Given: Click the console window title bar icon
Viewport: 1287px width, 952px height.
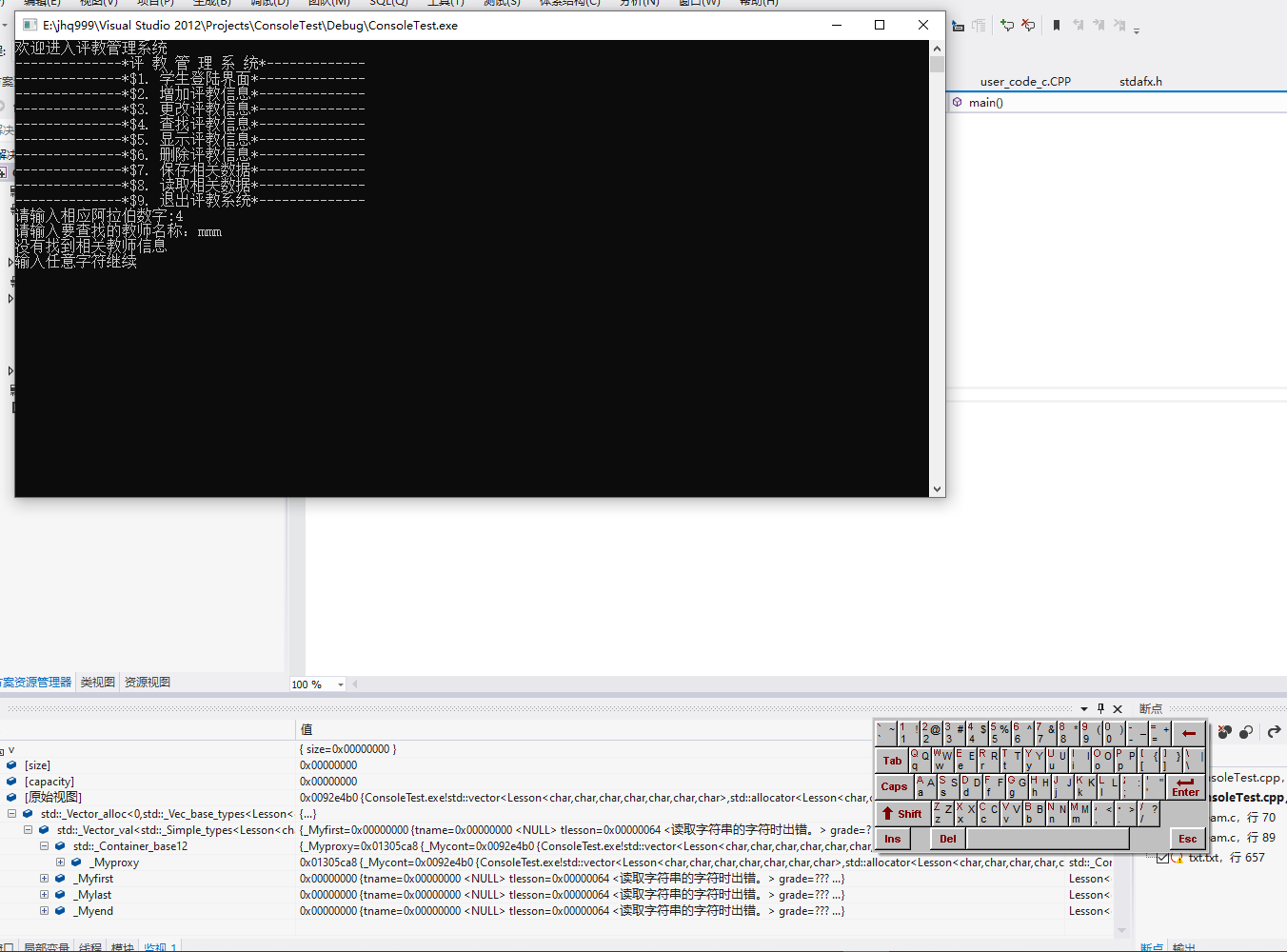Looking at the screenshot, I should pos(30,25).
